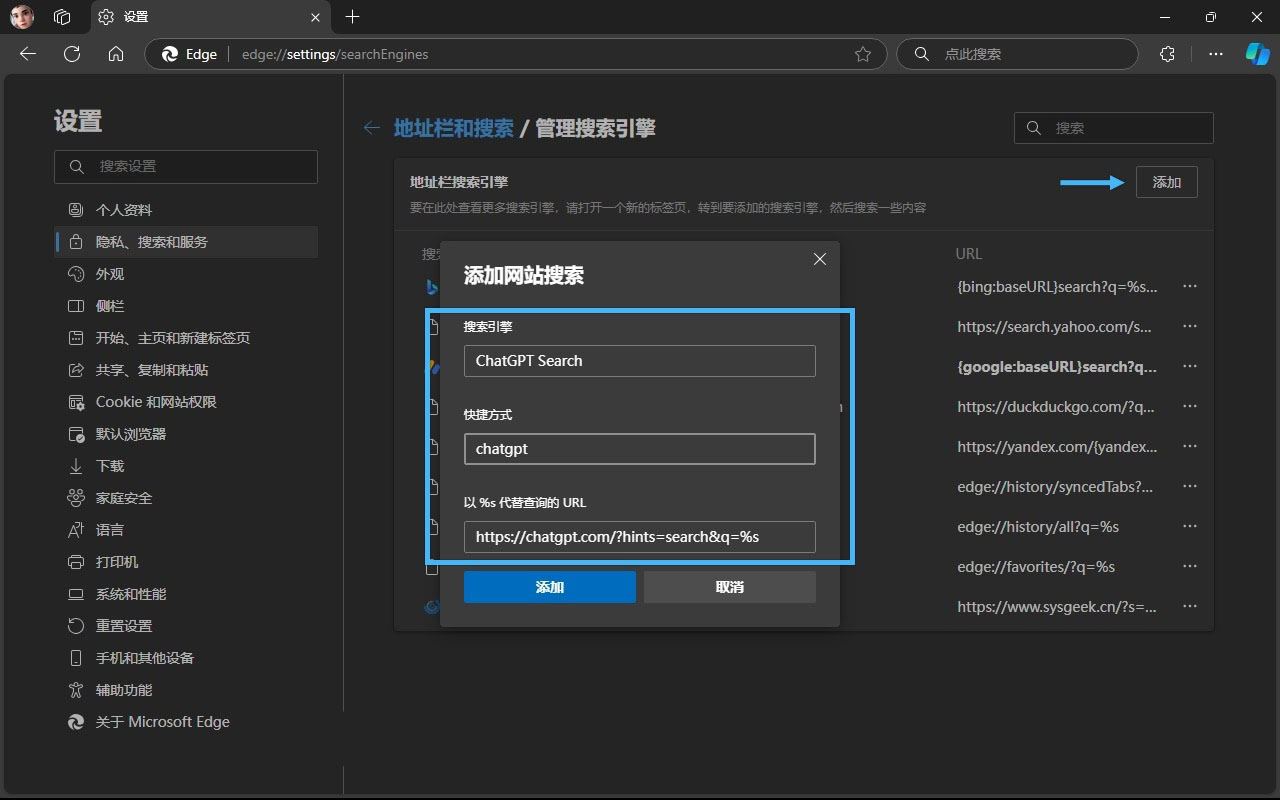This screenshot has width=1280, height=800.
Task: Select the edge://favorites/?q=%s text
Action: click(x=1036, y=566)
